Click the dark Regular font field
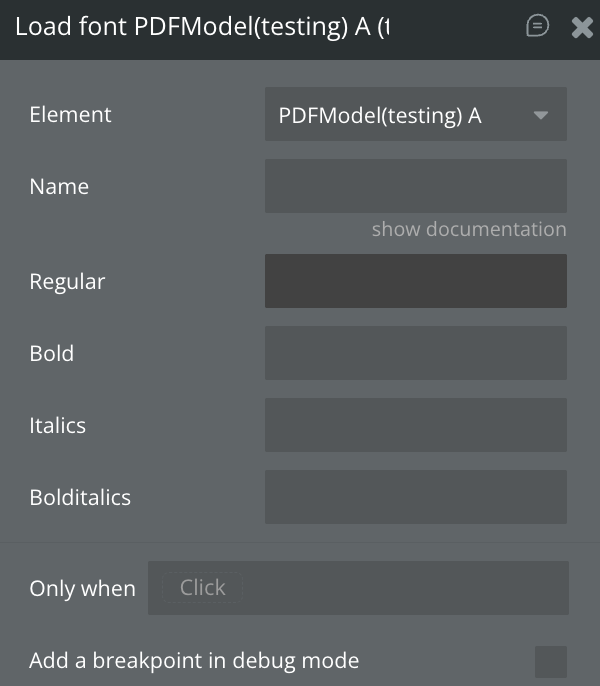Viewport: 600px width, 686px height. click(x=415, y=281)
